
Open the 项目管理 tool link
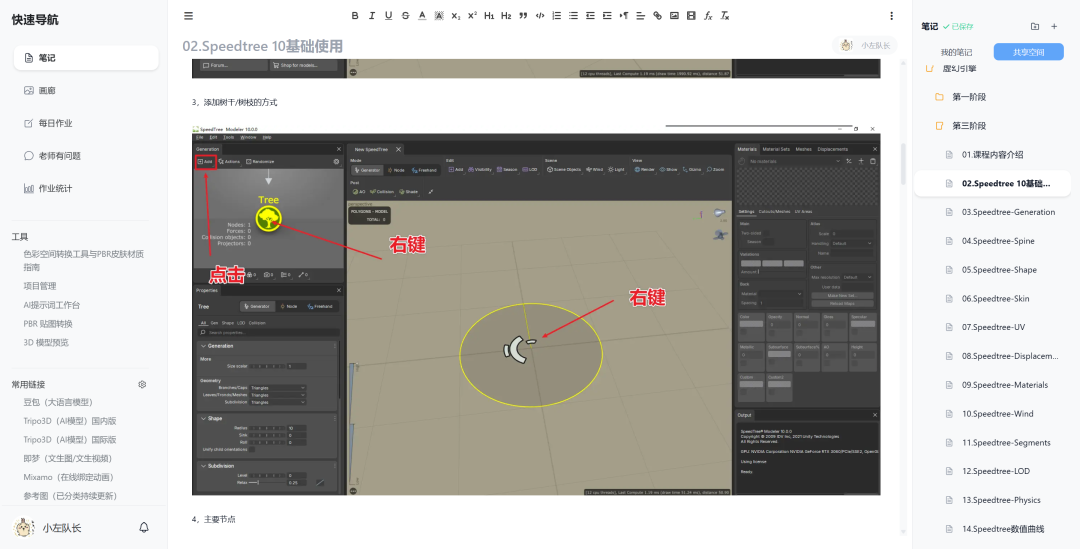click(40, 286)
